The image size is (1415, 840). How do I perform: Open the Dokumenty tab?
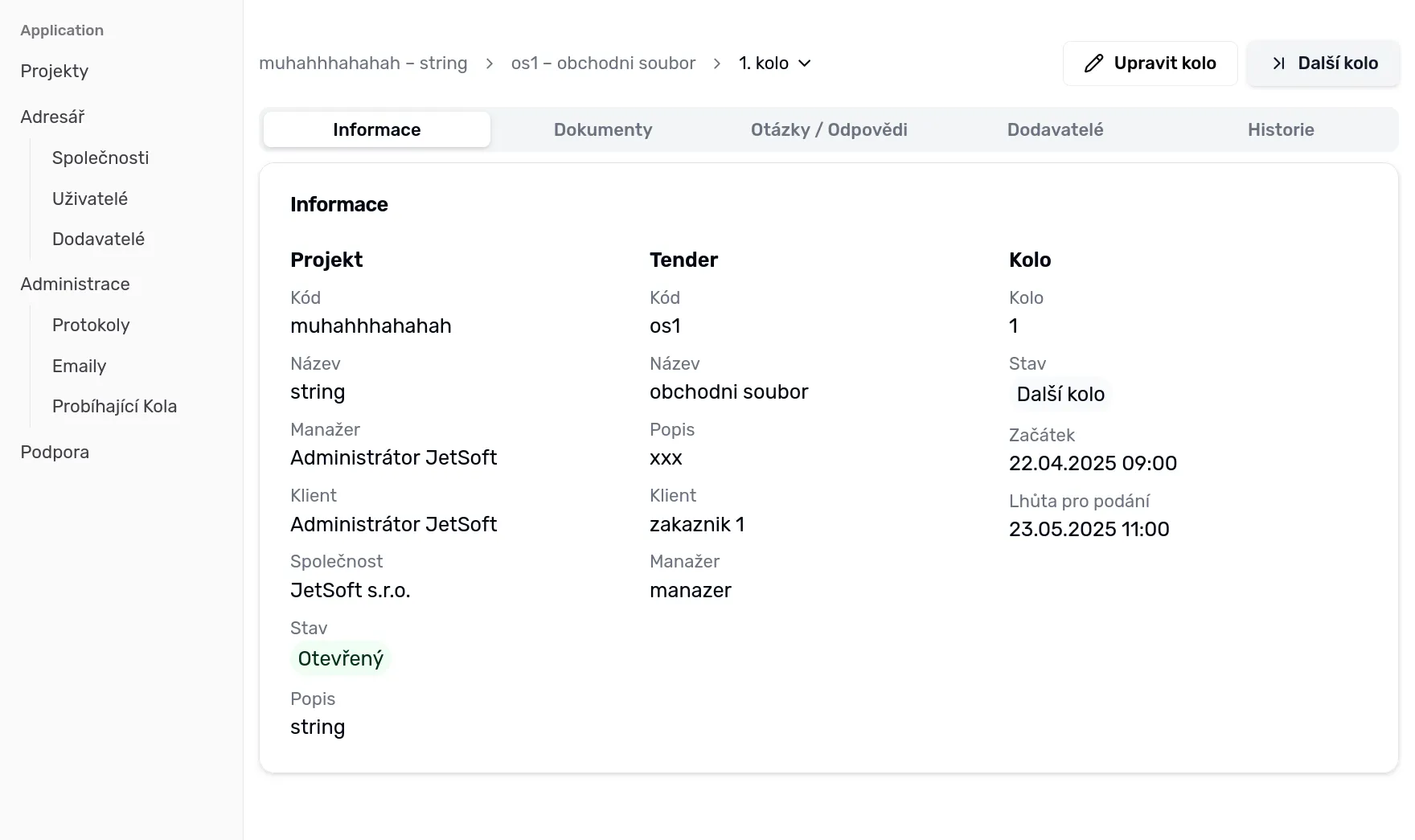(x=603, y=129)
